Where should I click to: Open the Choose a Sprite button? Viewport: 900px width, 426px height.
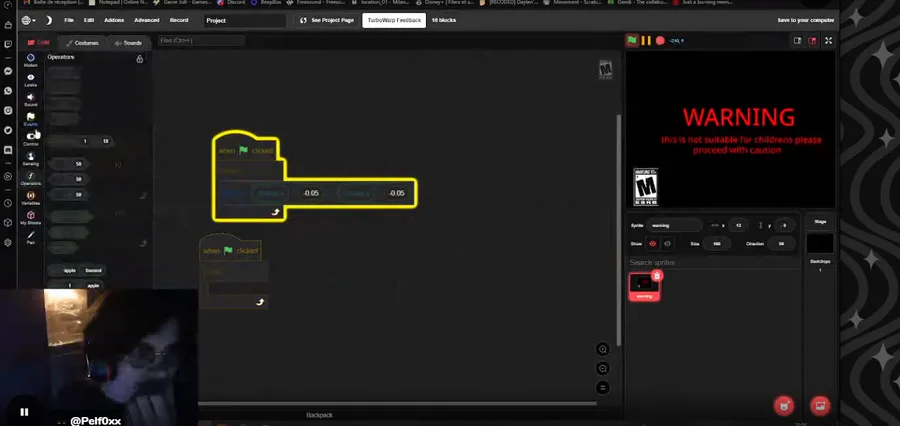[x=784, y=406]
